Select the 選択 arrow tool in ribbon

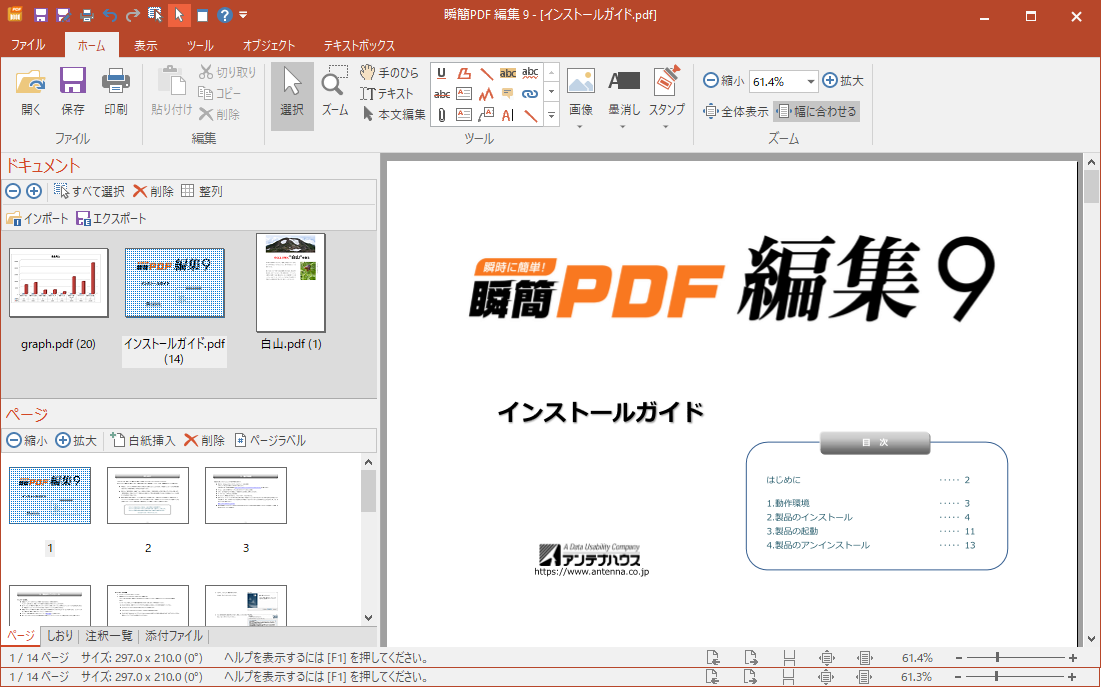(292, 96)
